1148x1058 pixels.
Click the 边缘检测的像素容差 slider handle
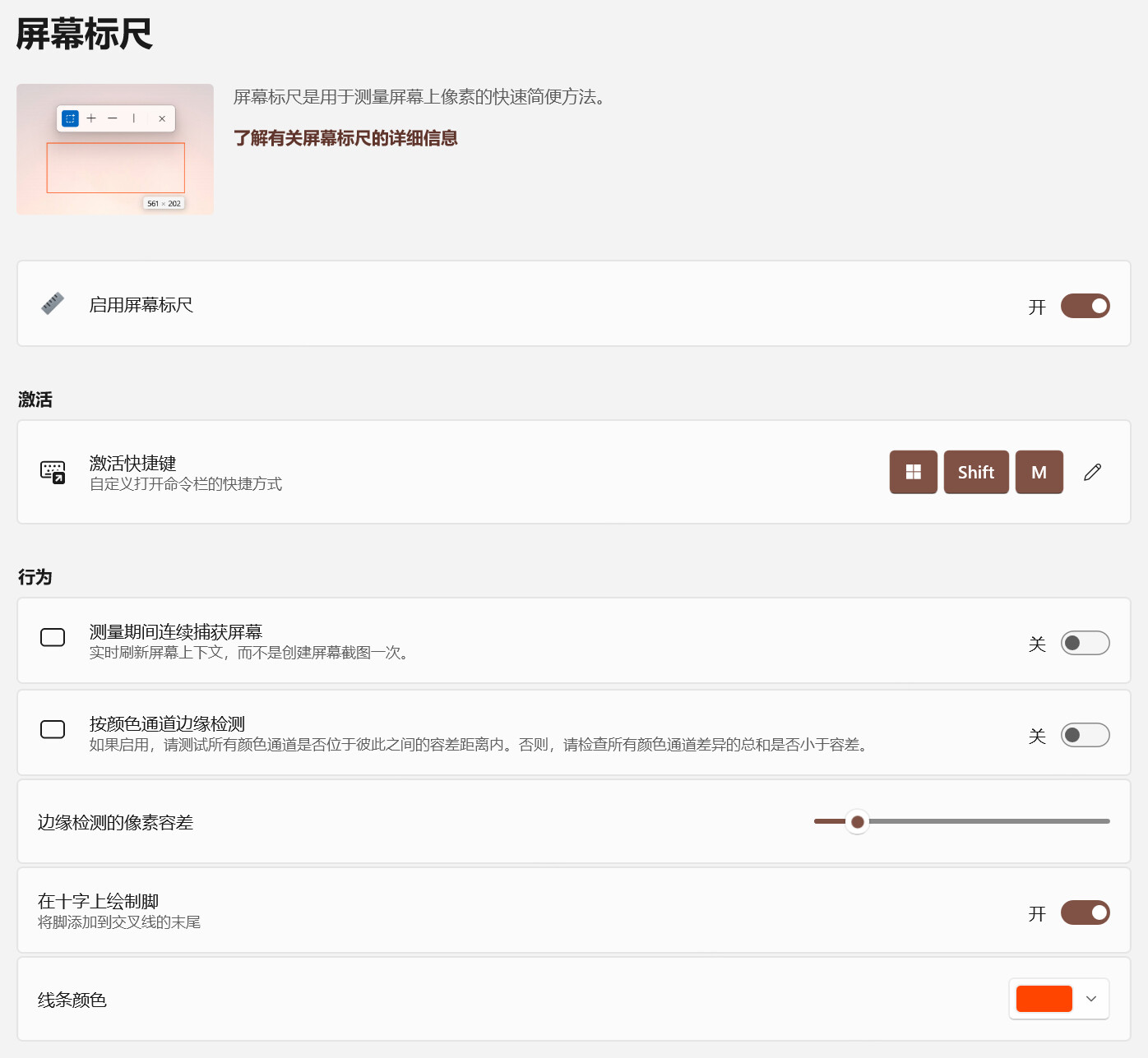858,821
